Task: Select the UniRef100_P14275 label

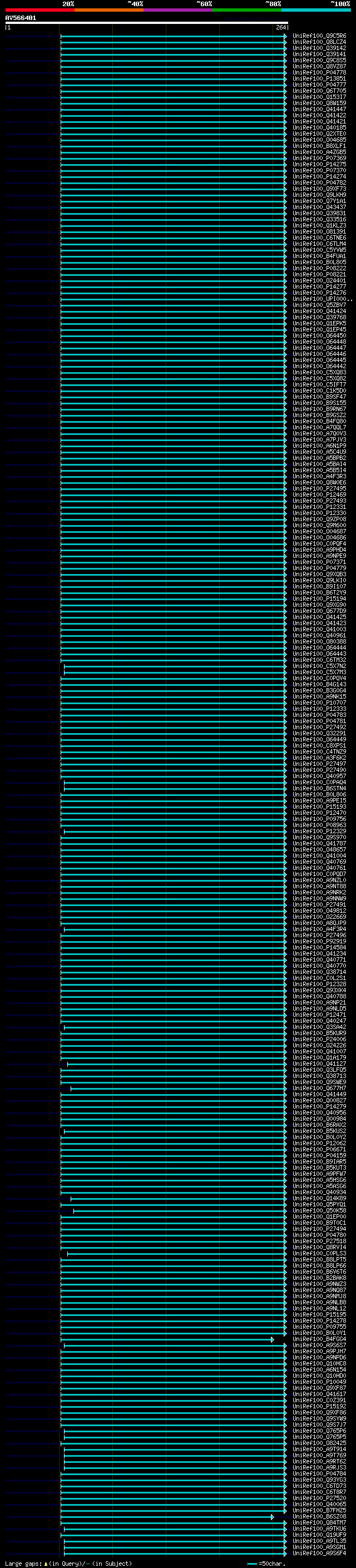Action: click(319, 164)
